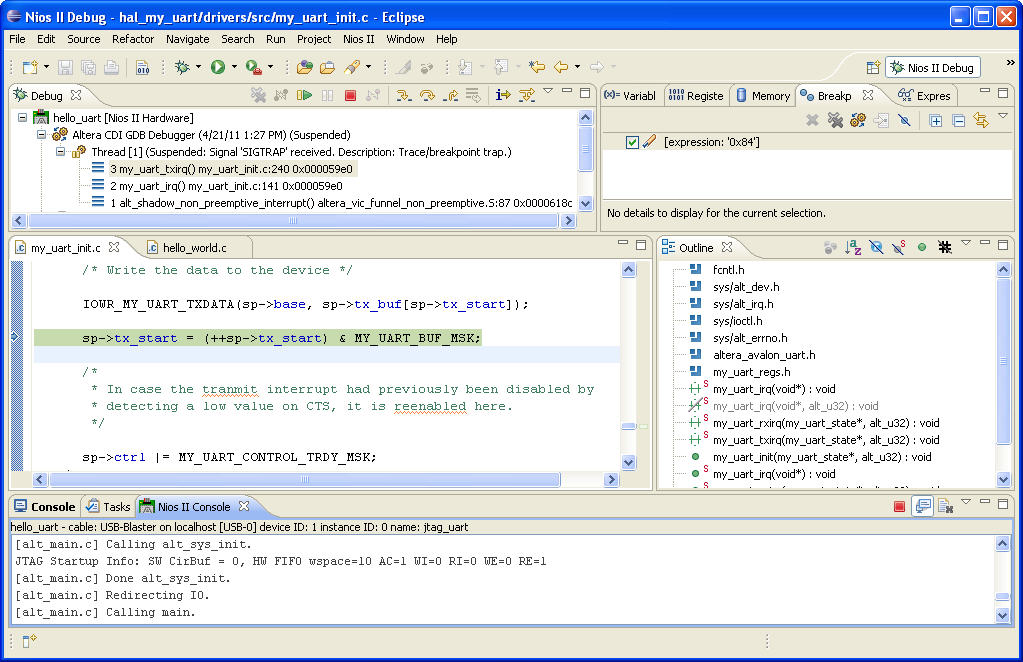The height and width of the screenshot is (662, 1023).
Task: Click the yellow Back navigation arrow
Action: [x=561, y=67]
